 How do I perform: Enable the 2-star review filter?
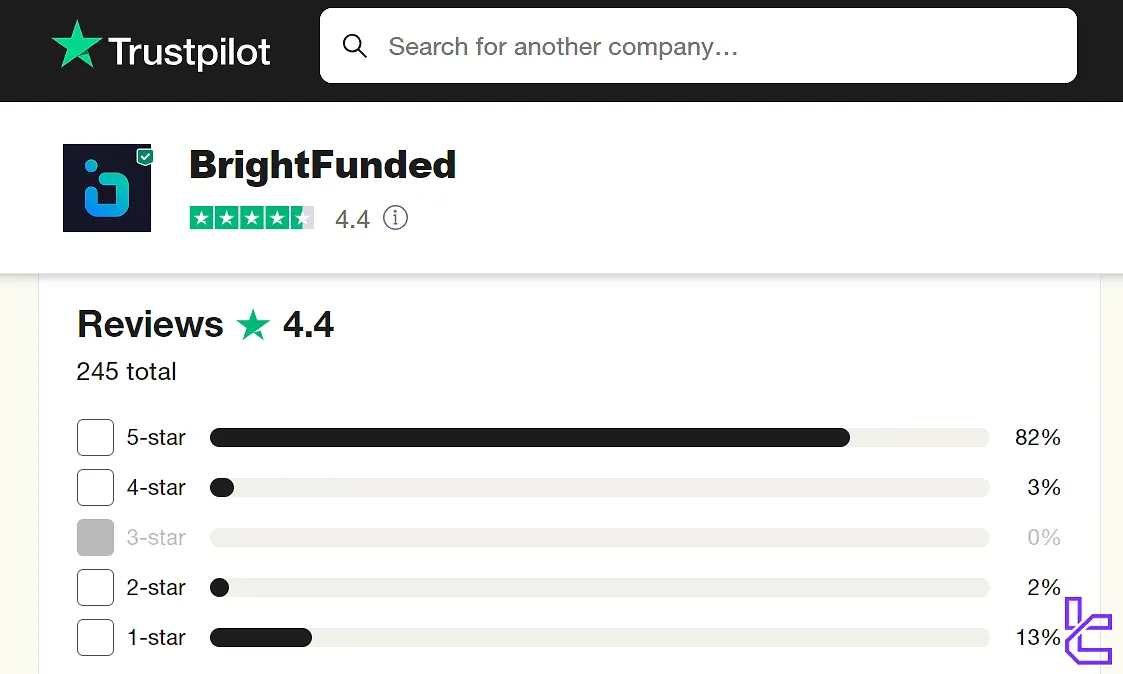(95, 587)
